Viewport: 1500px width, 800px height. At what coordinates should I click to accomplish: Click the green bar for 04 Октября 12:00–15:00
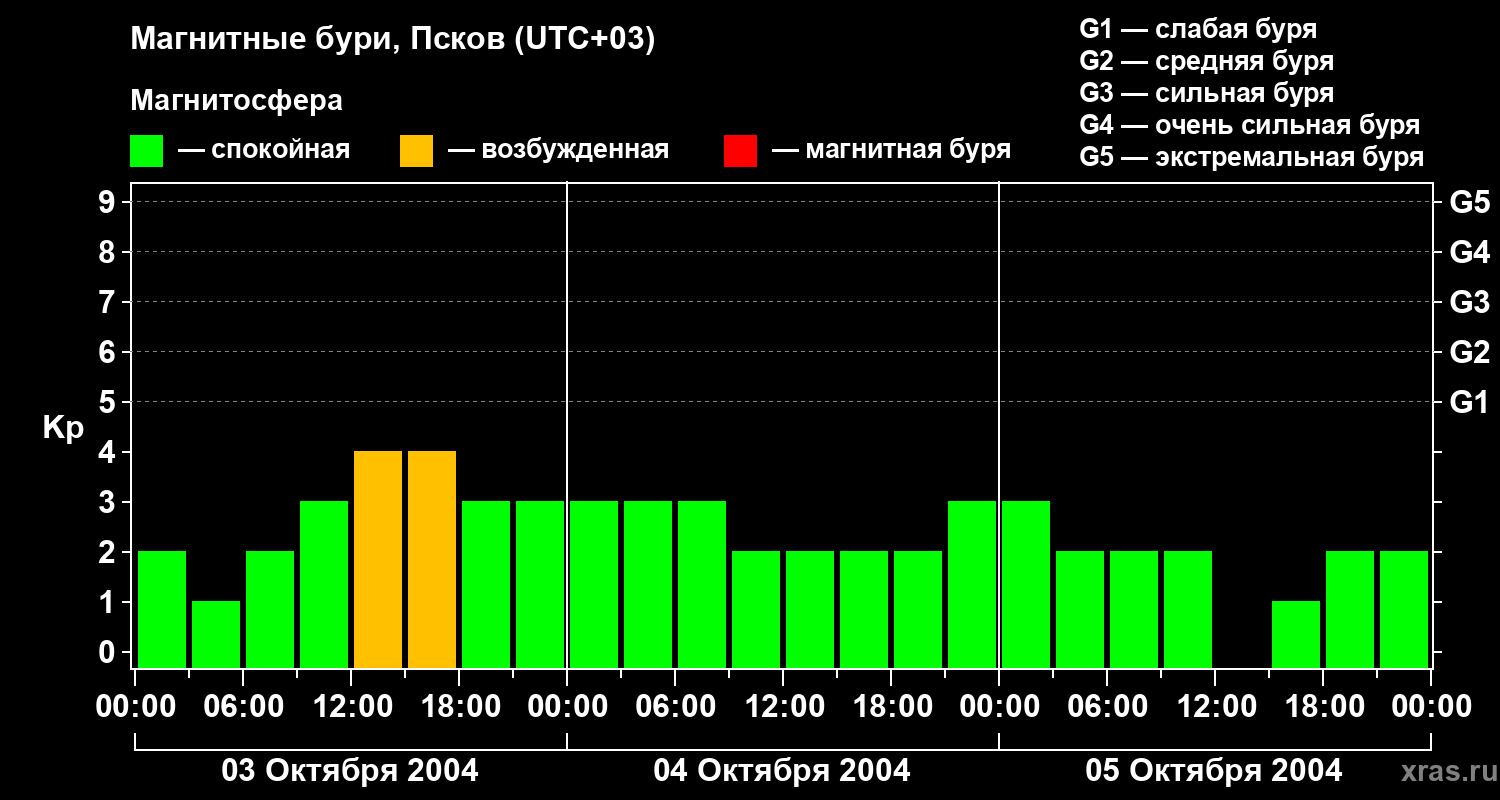point(810,609)
